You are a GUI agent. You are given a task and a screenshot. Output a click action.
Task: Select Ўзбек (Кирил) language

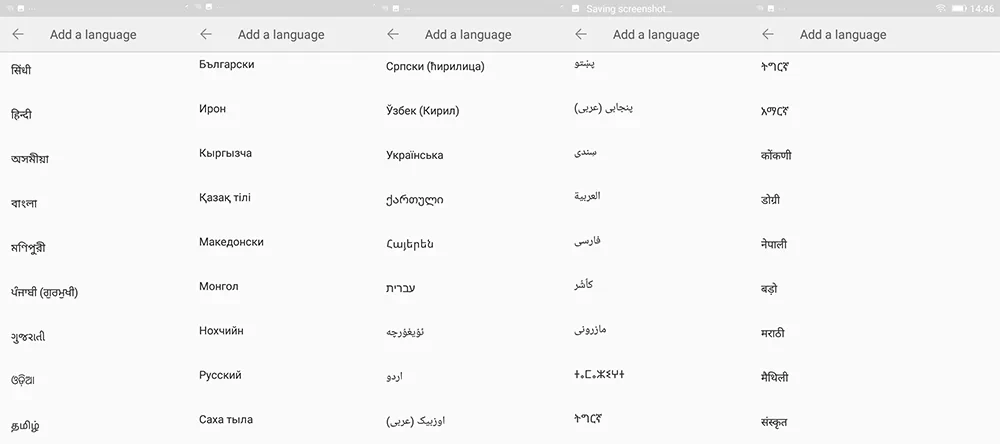coord(422,111)
